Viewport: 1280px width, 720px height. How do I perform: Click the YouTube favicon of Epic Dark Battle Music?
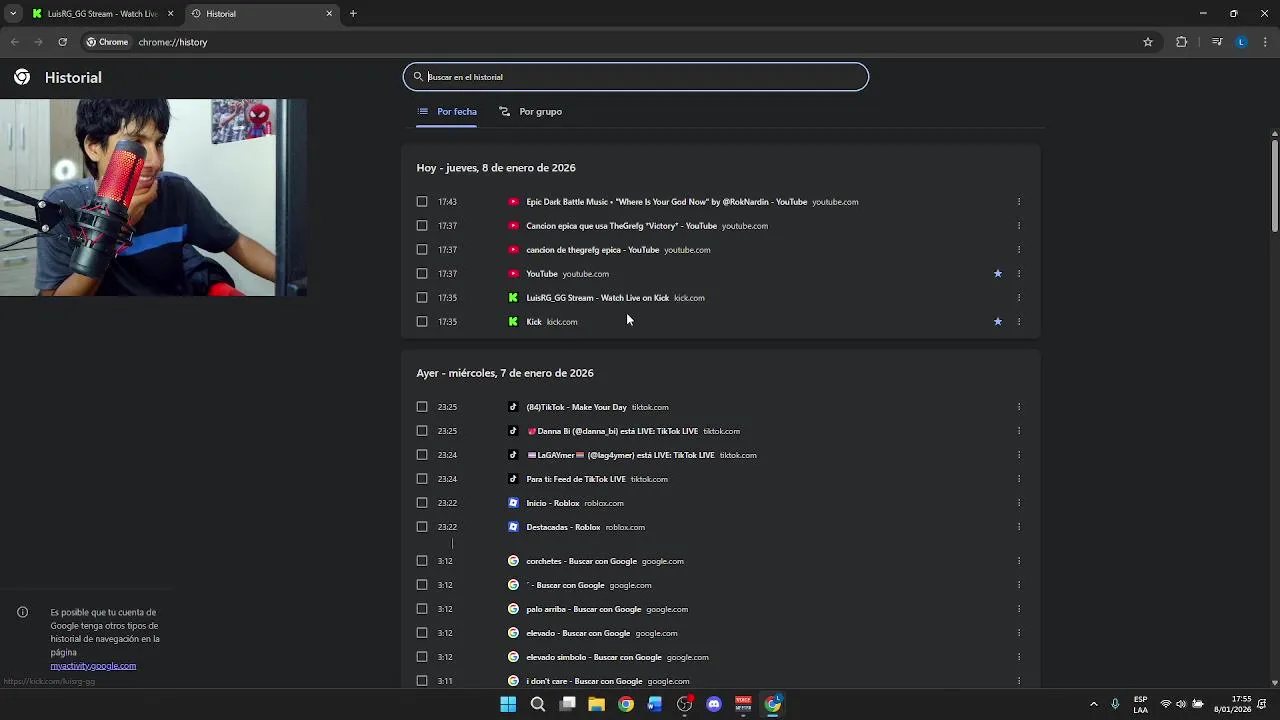513,202
